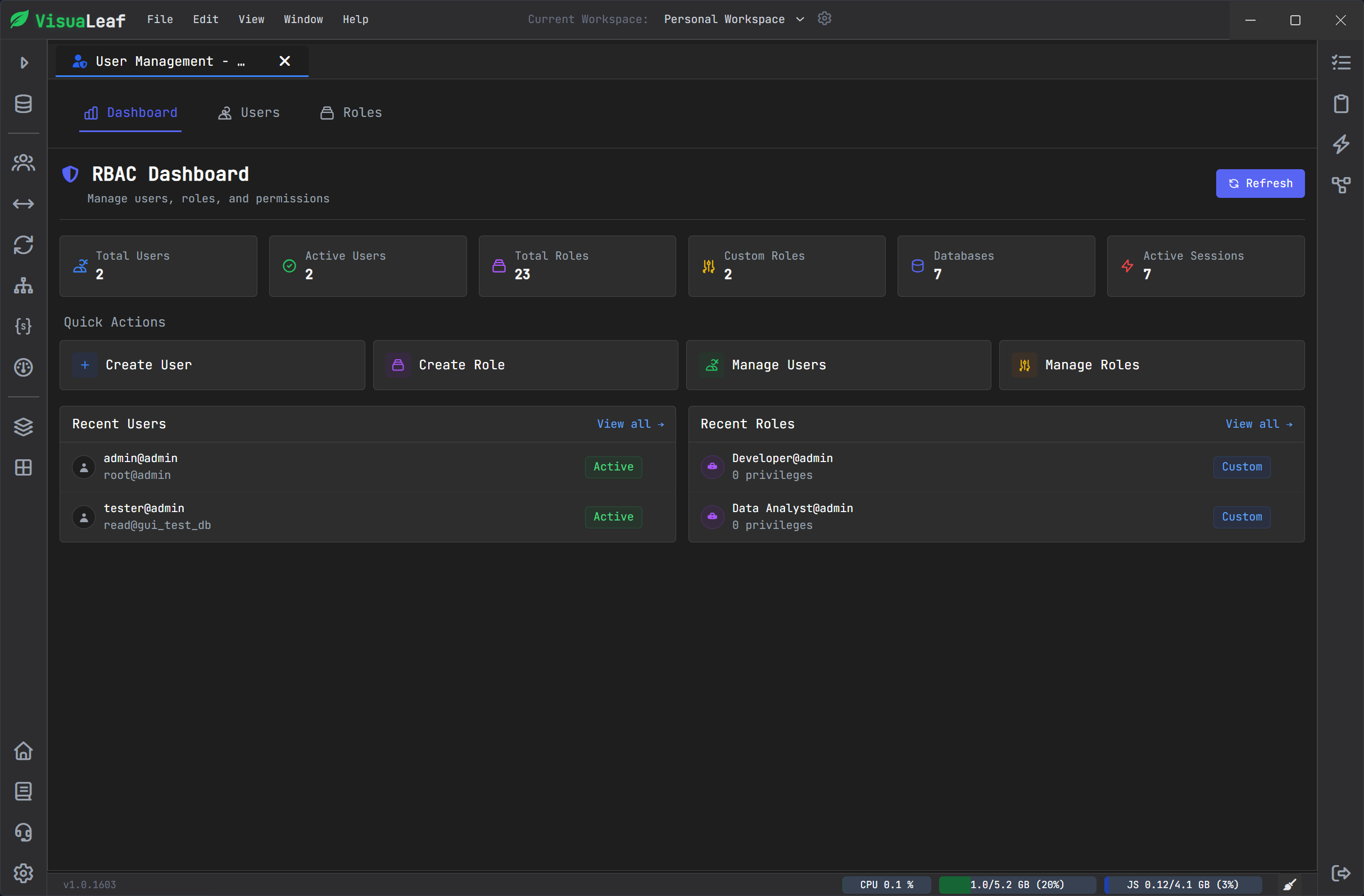Open the headset support icon
Image resolution: width=1364 pixels, height=896 pixels.
click(x=24, y=832)
